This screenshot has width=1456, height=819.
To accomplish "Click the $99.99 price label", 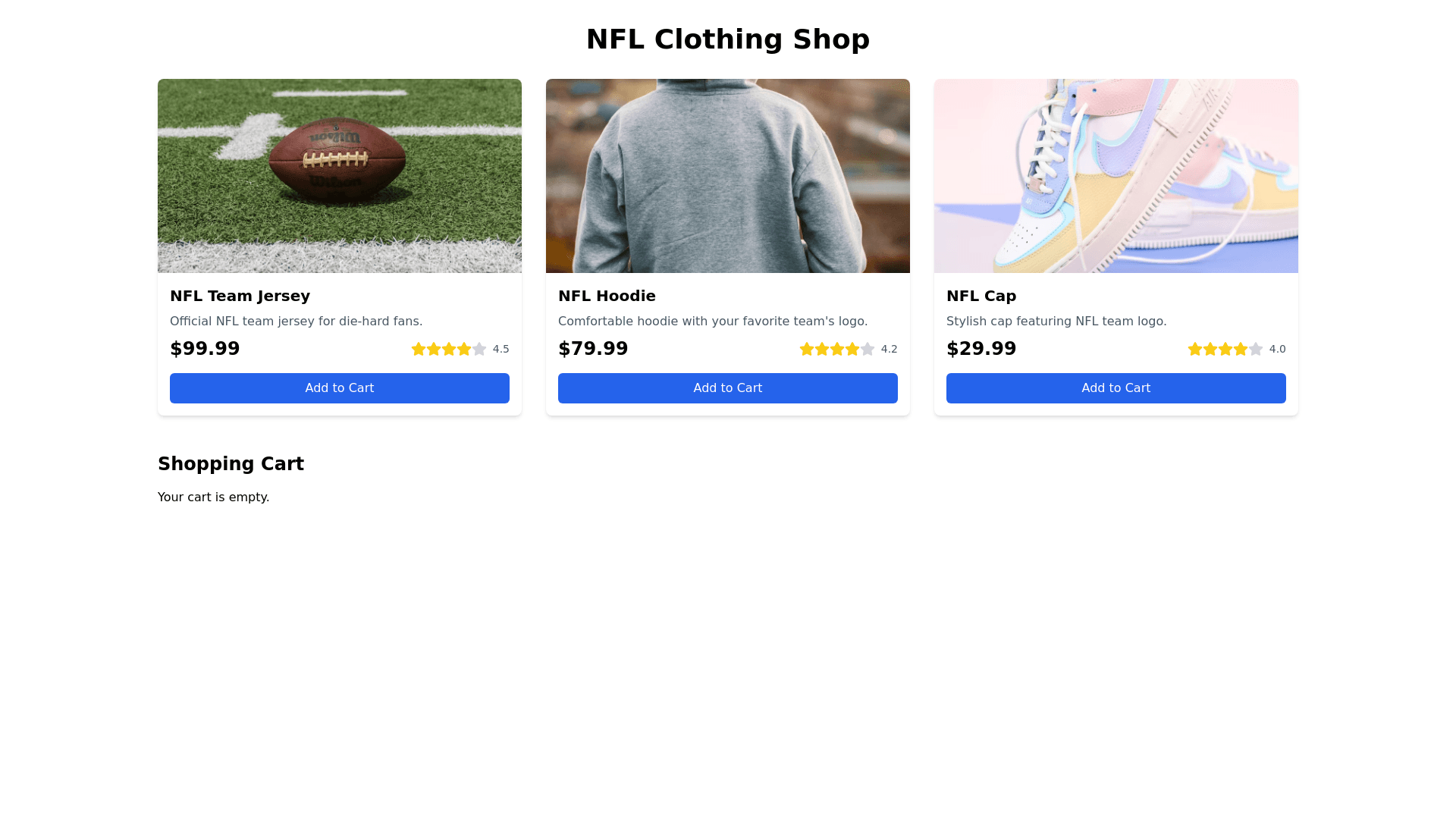I will coord(205,349).
